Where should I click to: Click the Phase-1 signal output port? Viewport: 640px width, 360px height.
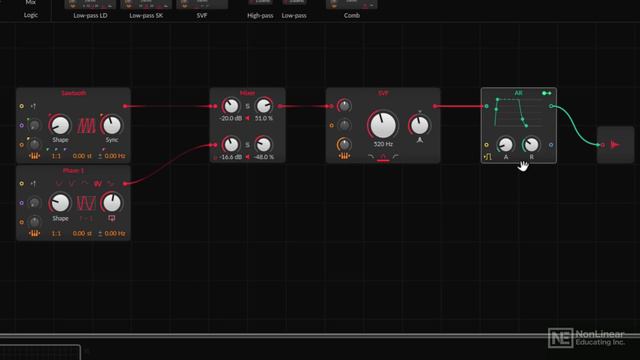coord(125,184)
